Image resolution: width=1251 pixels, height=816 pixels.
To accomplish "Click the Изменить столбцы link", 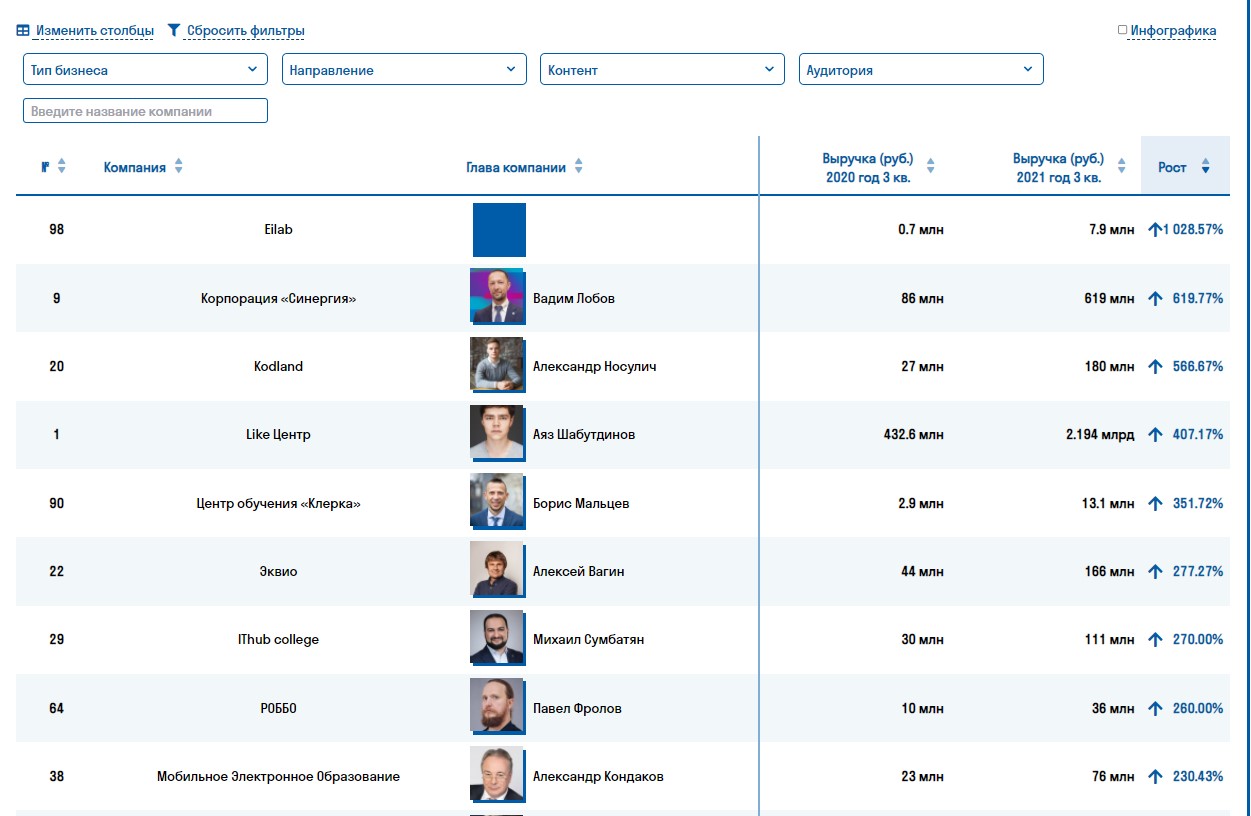I will click(x=95, y=31).
